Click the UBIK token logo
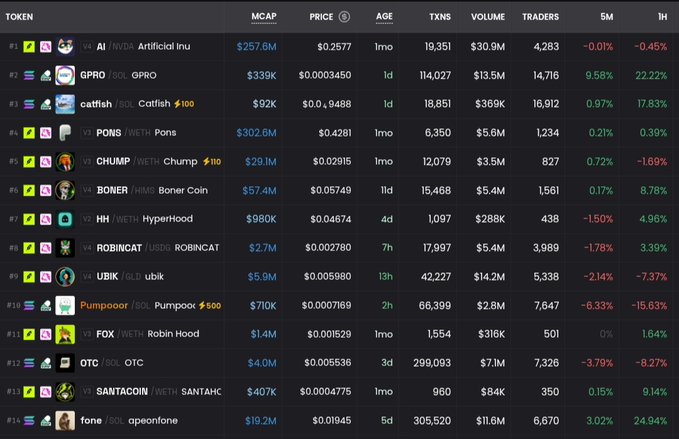Screen dimensions: 679x439 point(65,277)
